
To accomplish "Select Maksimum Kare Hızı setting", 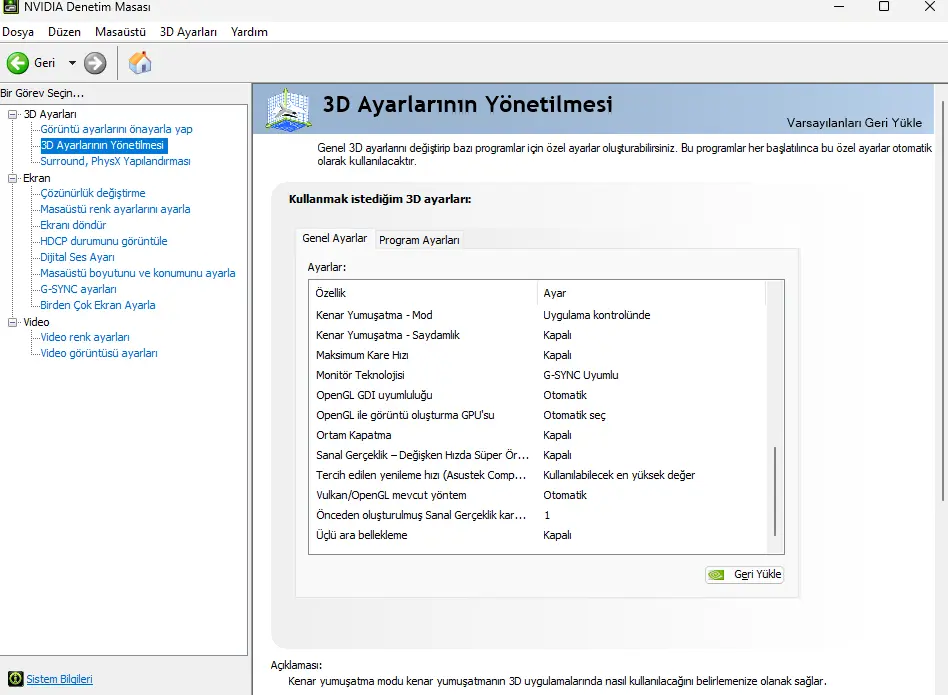I will tap(538, 355).
